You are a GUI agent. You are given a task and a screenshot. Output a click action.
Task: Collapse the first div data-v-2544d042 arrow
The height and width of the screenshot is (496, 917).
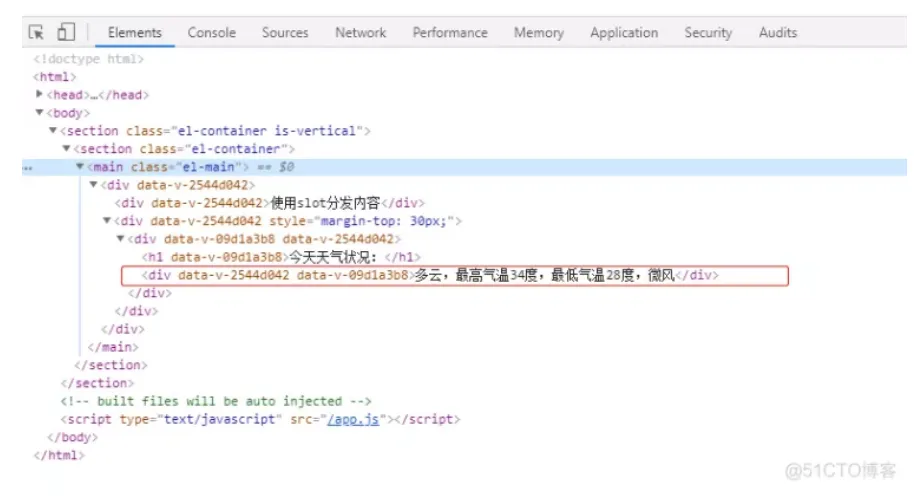tap(93, 185)
